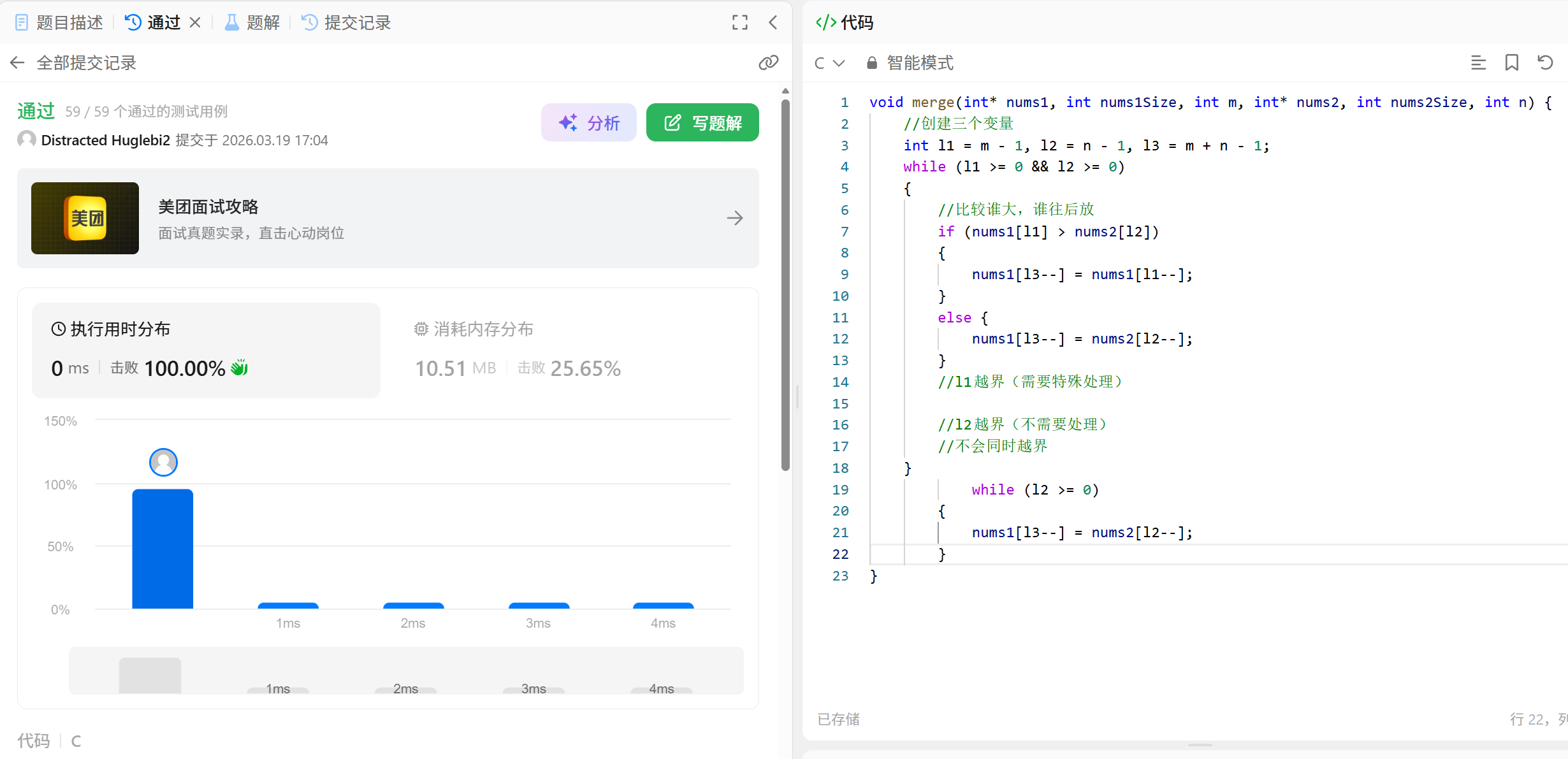Image resolution: width=1568 pixels, height=759 pixels.
Task: Click the format code icon
Action: pyautogui.click(x=1478, y=62)
